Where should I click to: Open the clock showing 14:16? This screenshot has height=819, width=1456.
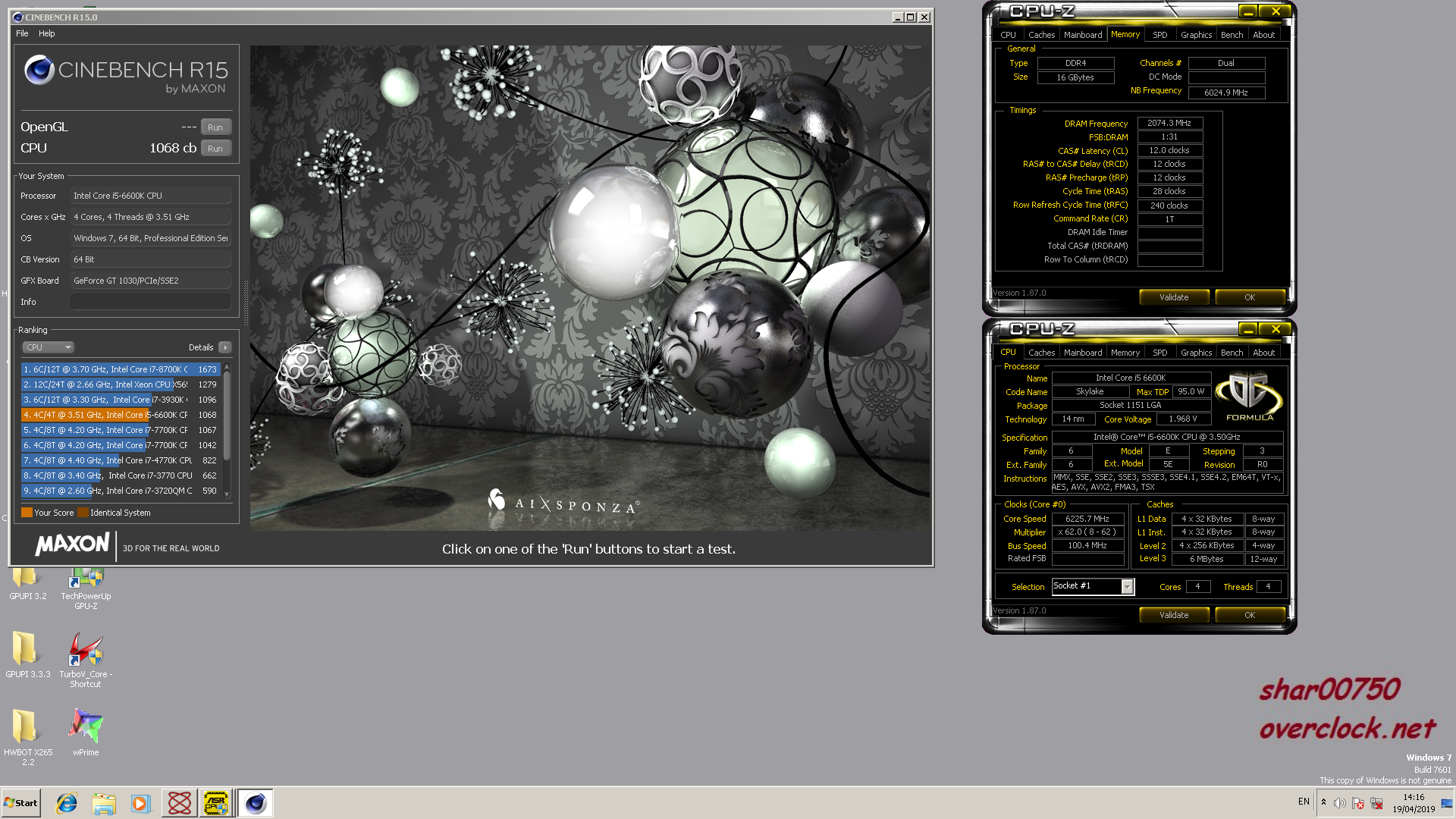[x=1414, y=803]
